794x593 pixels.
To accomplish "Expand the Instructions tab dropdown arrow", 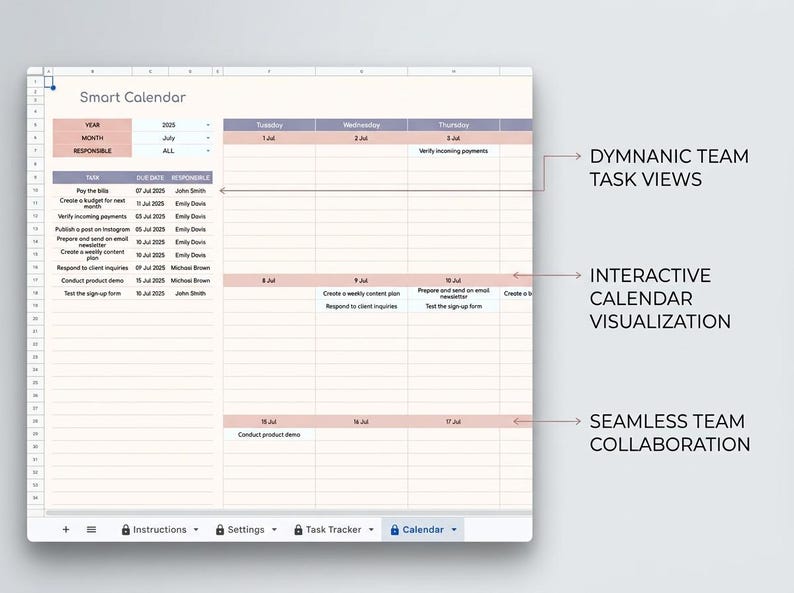I will (x=196, y=530).
